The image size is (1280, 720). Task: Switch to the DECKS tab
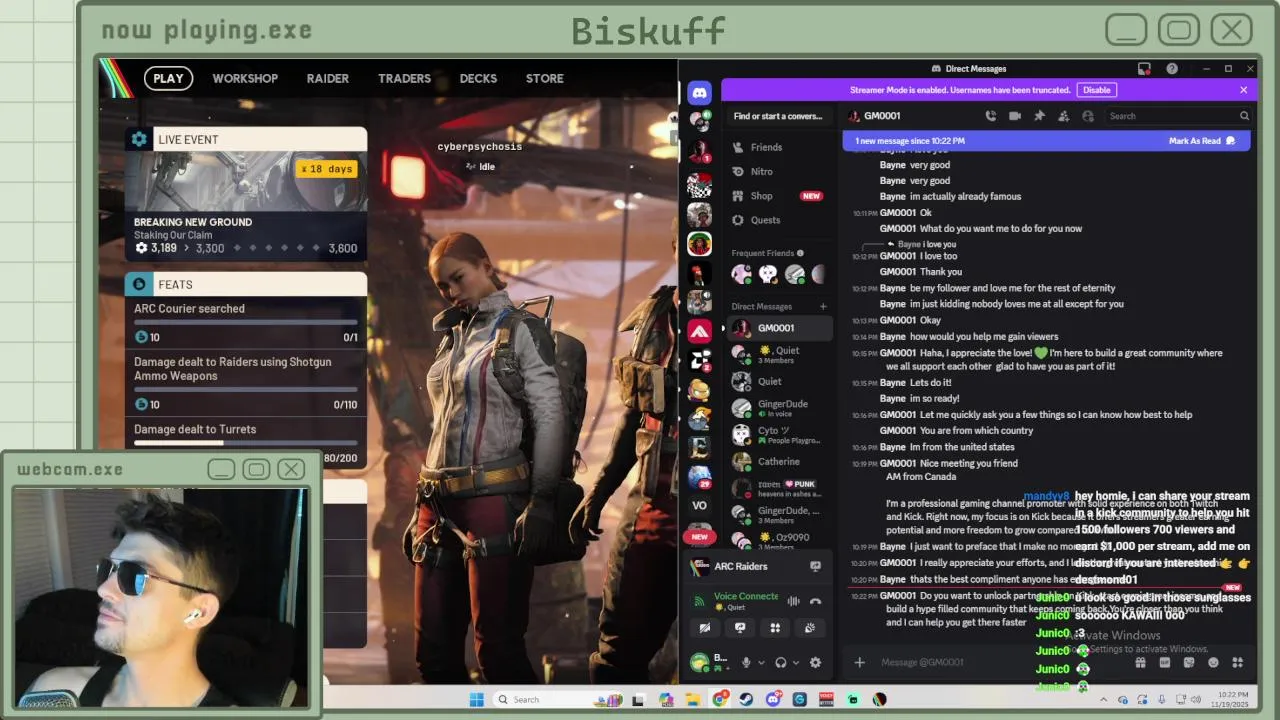point(478,78)
